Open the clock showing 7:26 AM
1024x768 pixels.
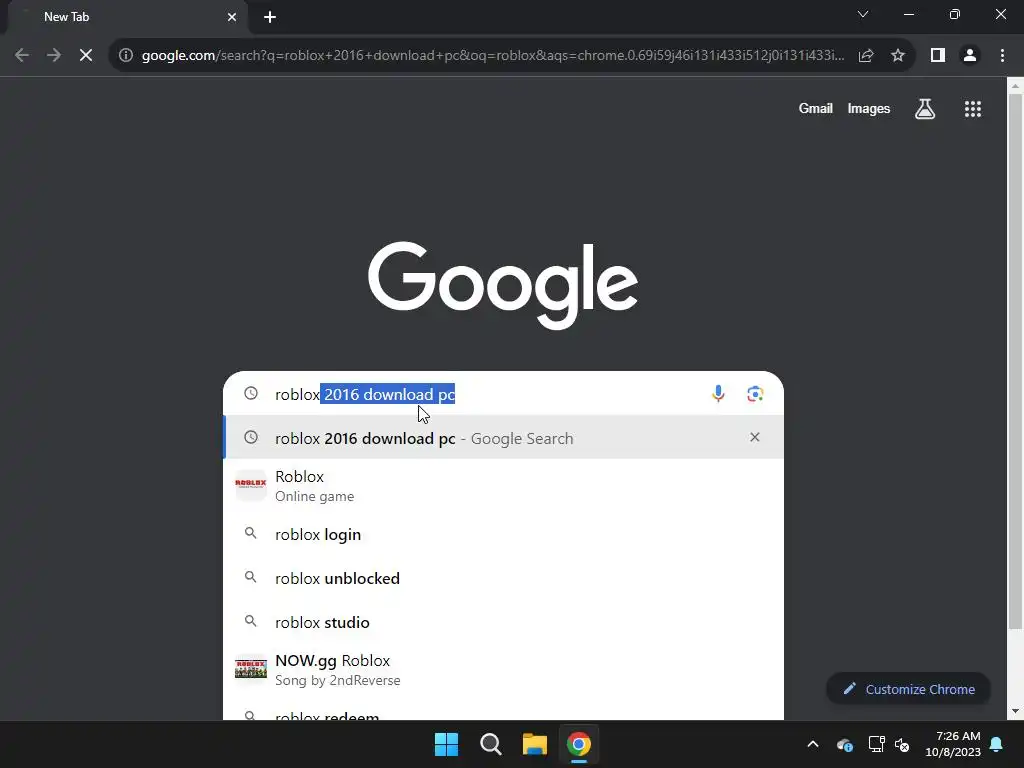point(953,744)
